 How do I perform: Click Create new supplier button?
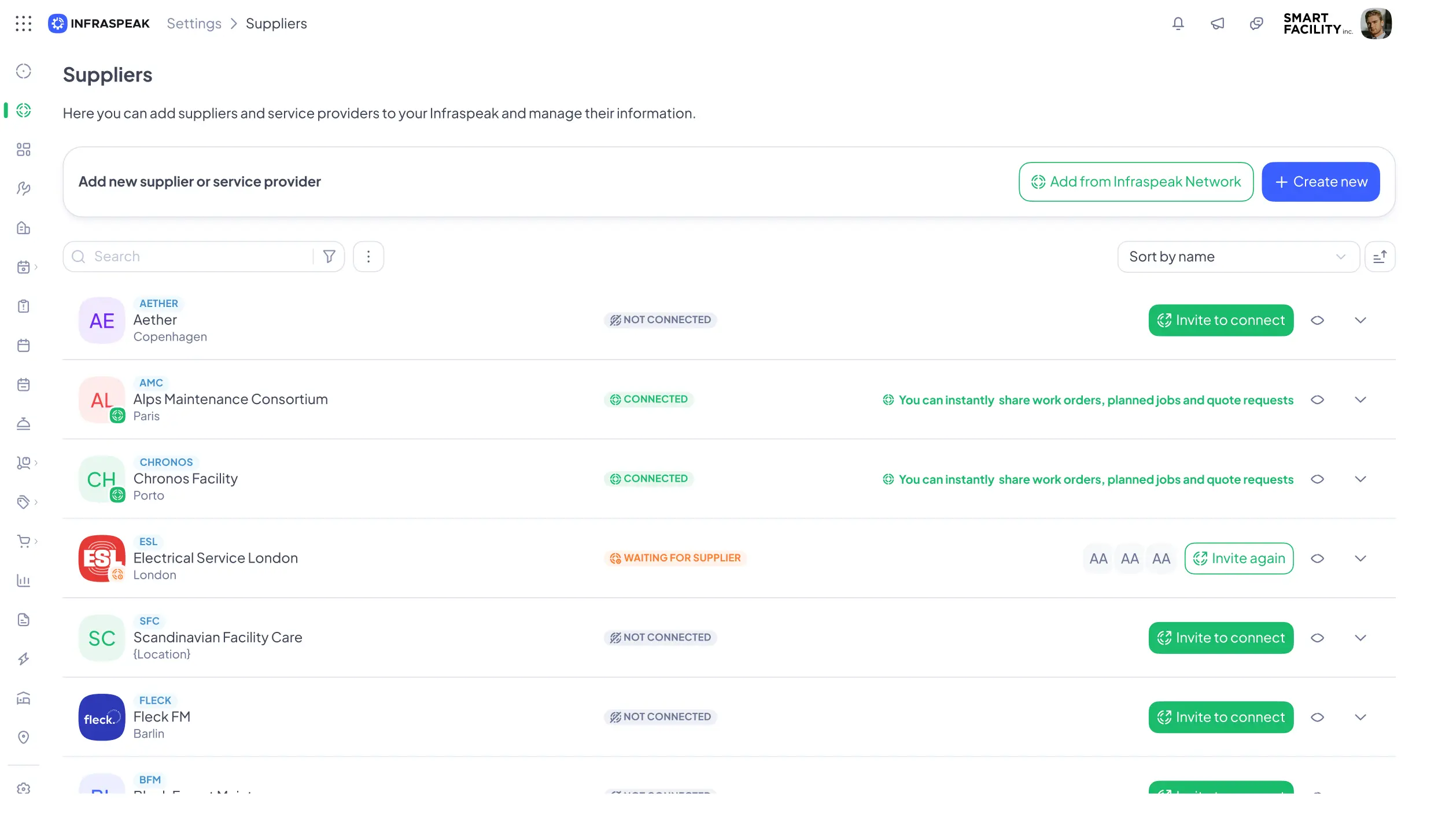[1321, 182]
